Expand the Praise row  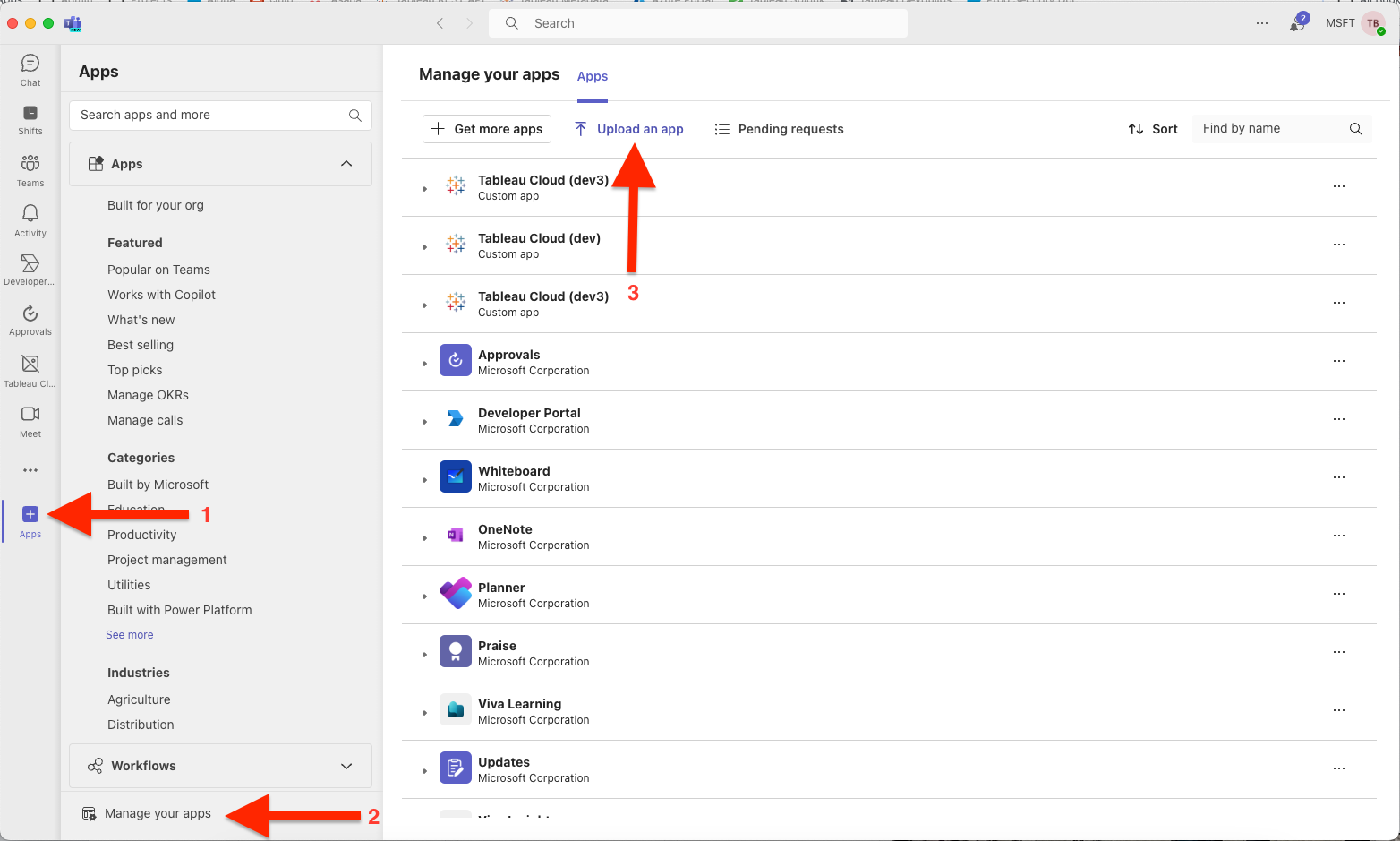coord(425,655)
